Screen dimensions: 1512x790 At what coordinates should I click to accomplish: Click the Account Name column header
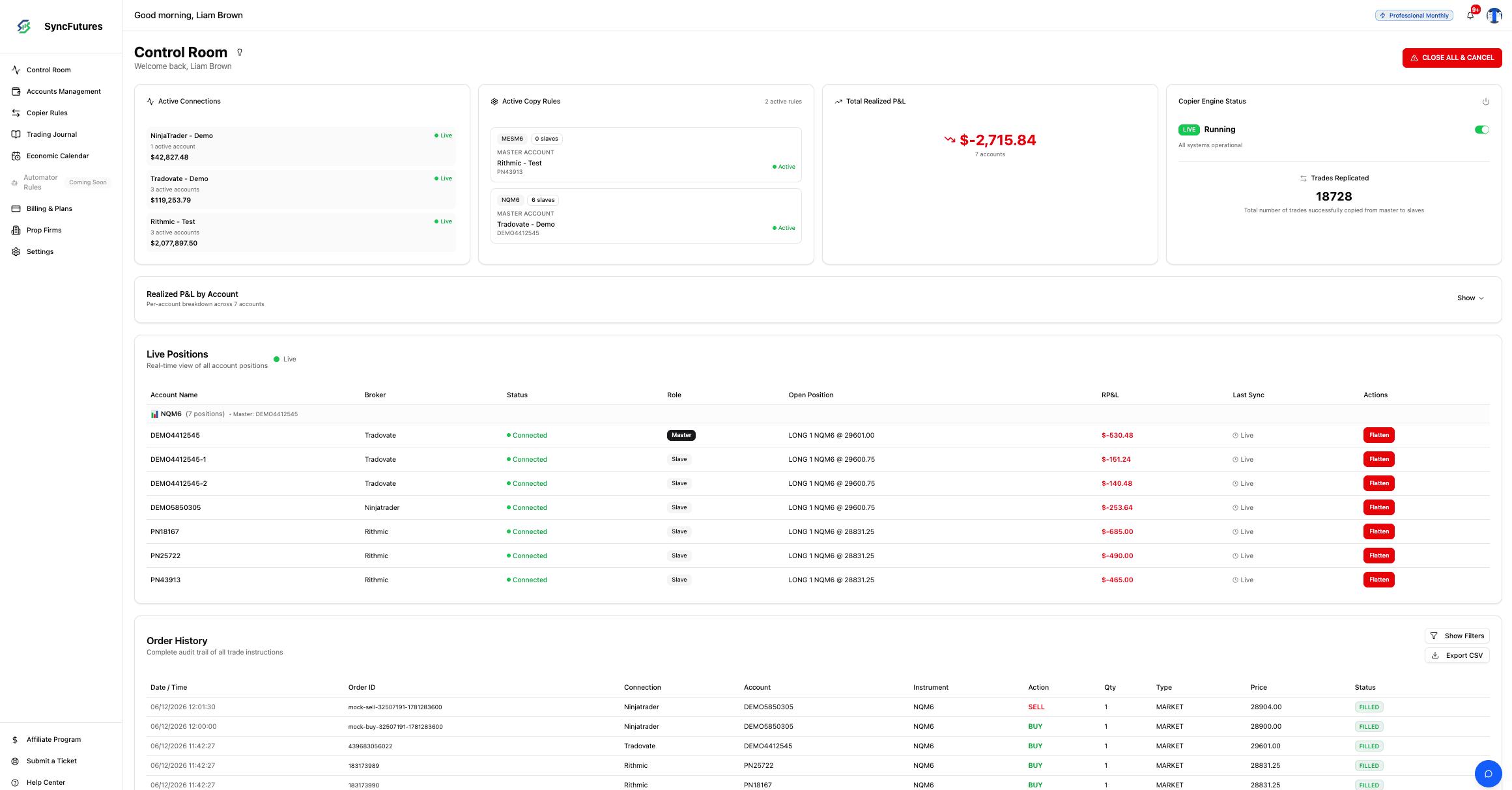click(x=174, y=395)
